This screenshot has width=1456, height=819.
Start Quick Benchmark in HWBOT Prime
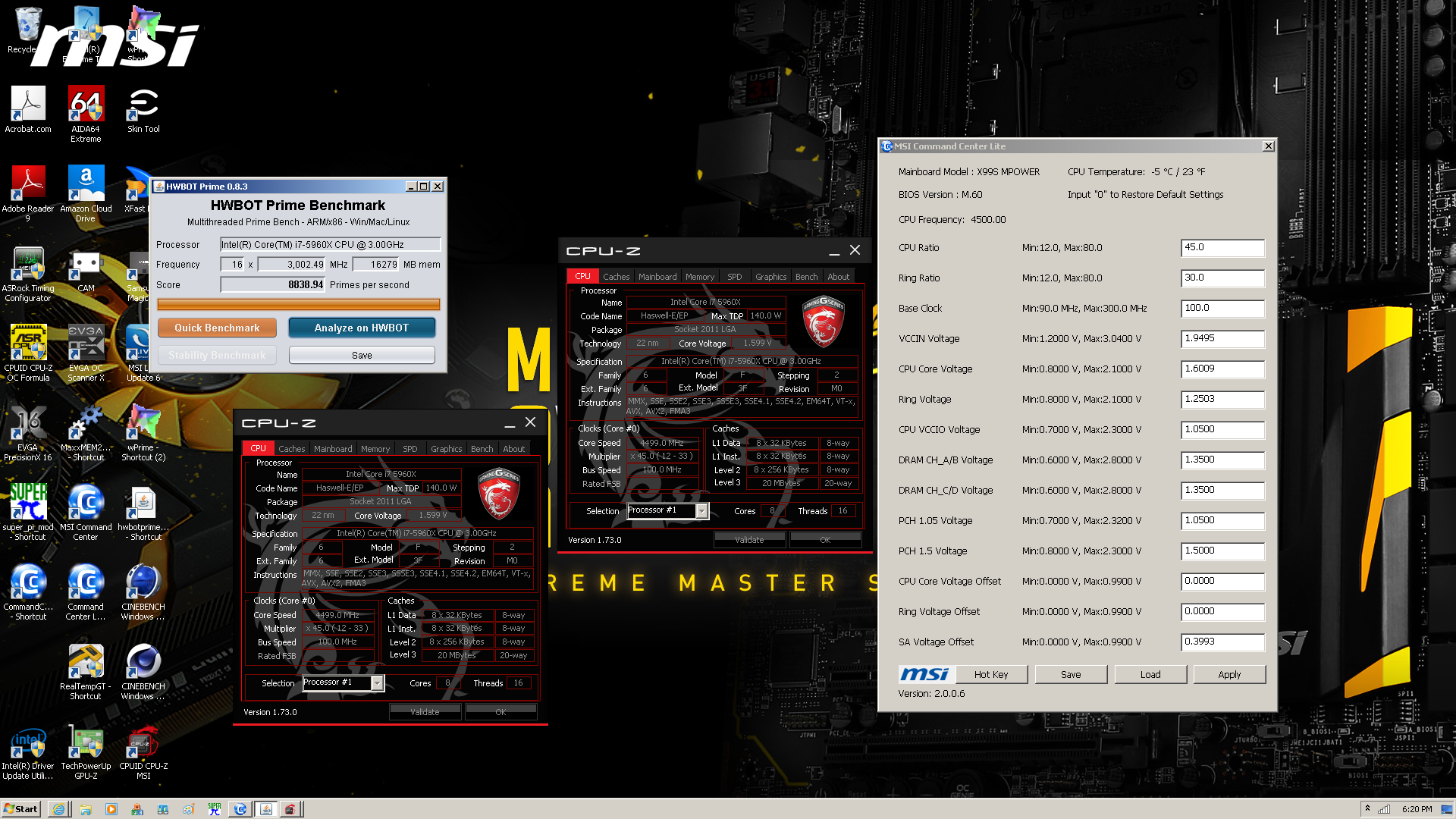[217, 328]
